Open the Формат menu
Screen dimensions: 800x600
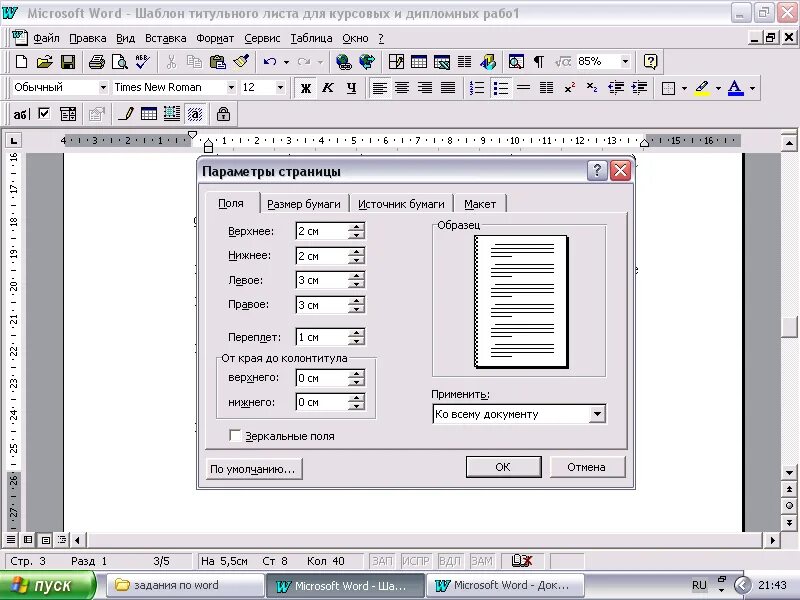tap(215, 38)
